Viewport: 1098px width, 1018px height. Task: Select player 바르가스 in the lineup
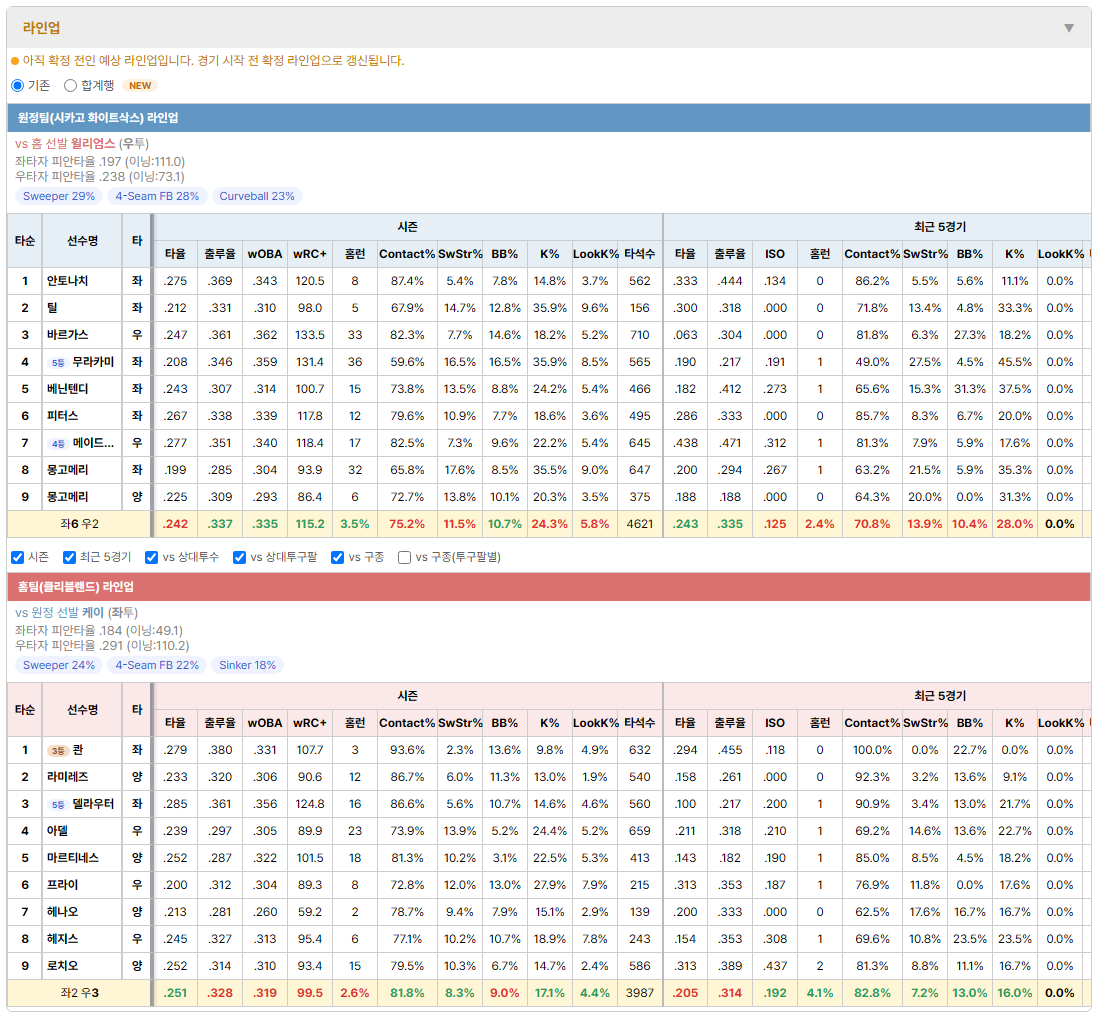click(x=67, y=335)
